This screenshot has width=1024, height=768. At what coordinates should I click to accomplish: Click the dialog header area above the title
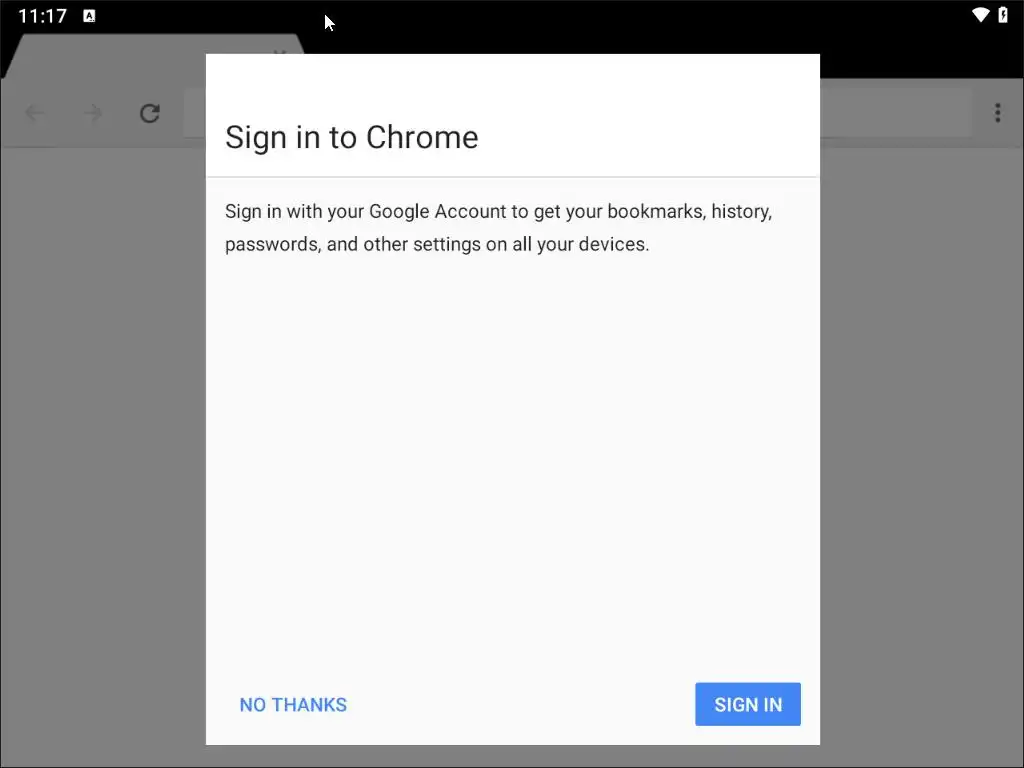513,82
